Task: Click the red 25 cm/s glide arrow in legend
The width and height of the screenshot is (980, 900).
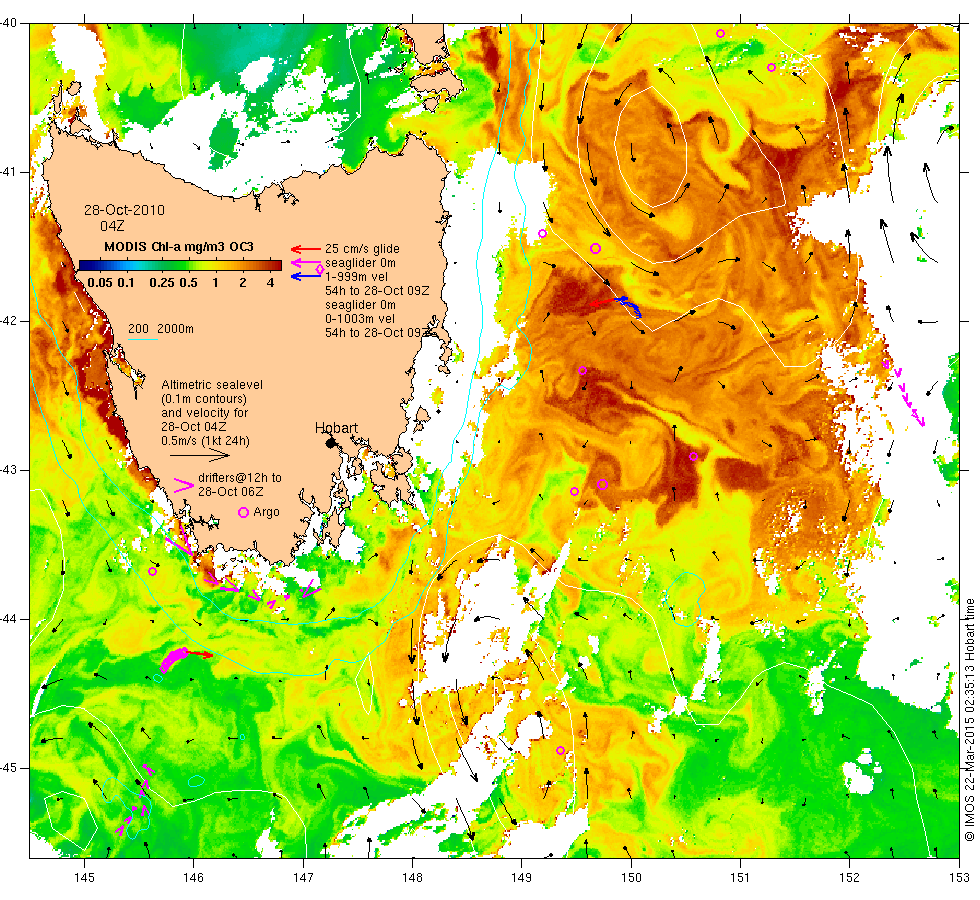Action: (306, 249)
